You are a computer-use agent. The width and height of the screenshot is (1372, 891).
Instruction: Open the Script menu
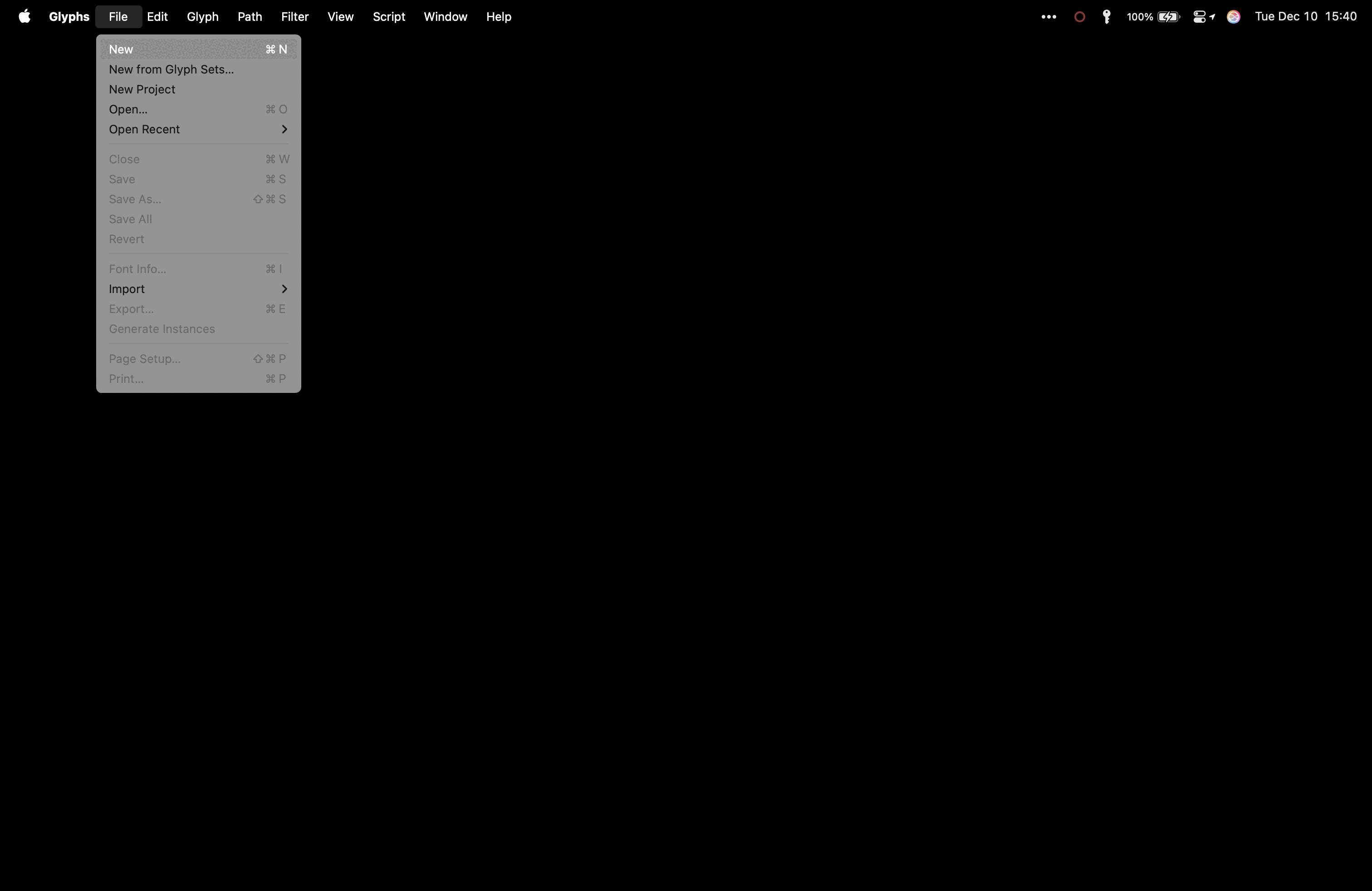coord(388,17)
